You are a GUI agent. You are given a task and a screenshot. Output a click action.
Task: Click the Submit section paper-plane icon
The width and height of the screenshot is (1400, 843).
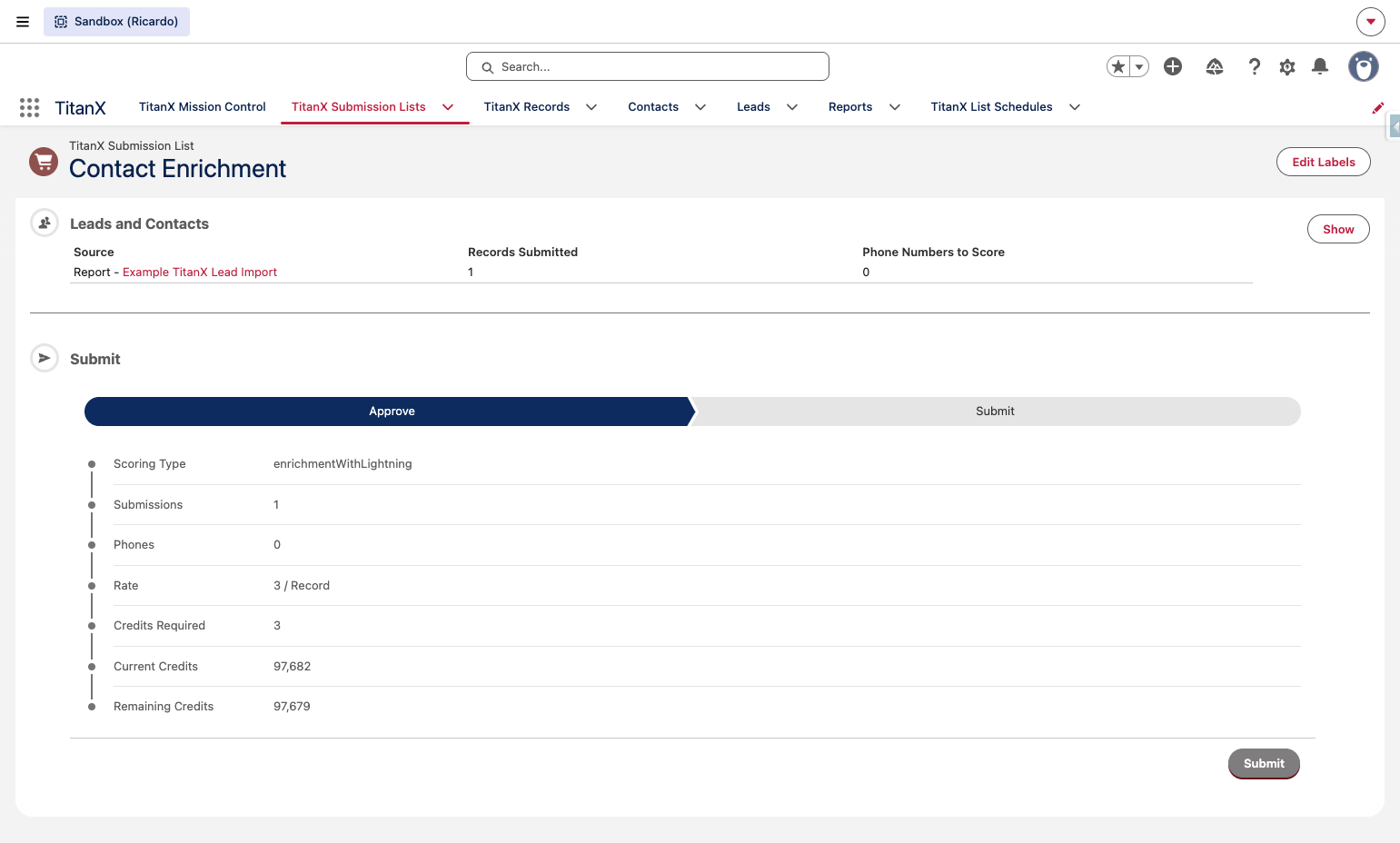click(x=45, y=358)
